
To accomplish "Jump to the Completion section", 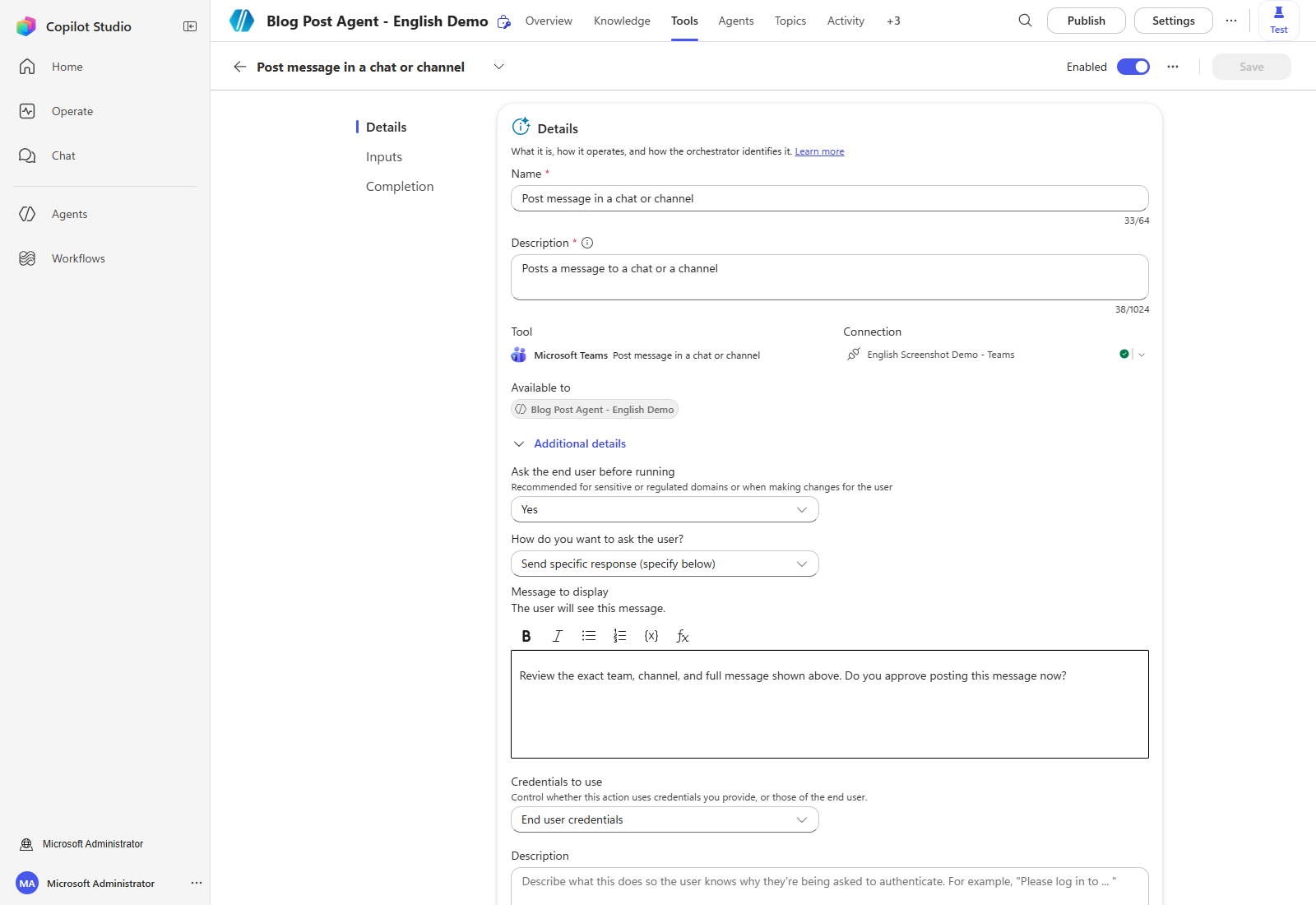I will (x=400, y=186).
